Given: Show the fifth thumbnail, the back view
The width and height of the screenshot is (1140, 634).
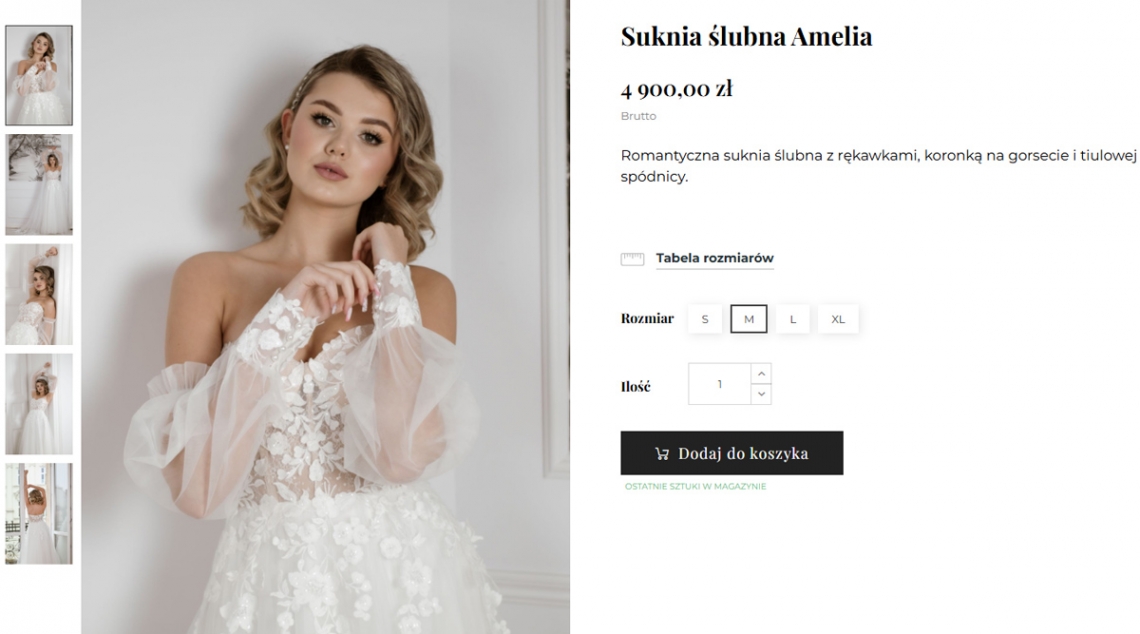Looking at the screenshot, I should [39, 513].
